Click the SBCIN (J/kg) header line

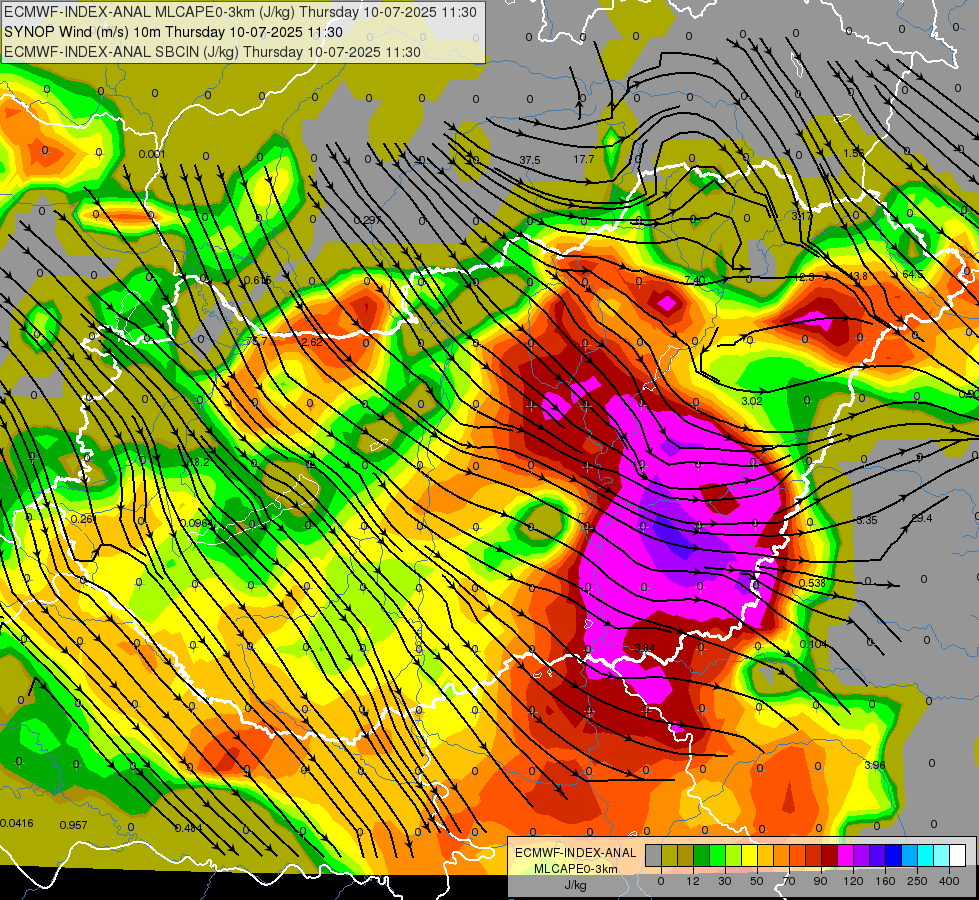coord(212,52)
